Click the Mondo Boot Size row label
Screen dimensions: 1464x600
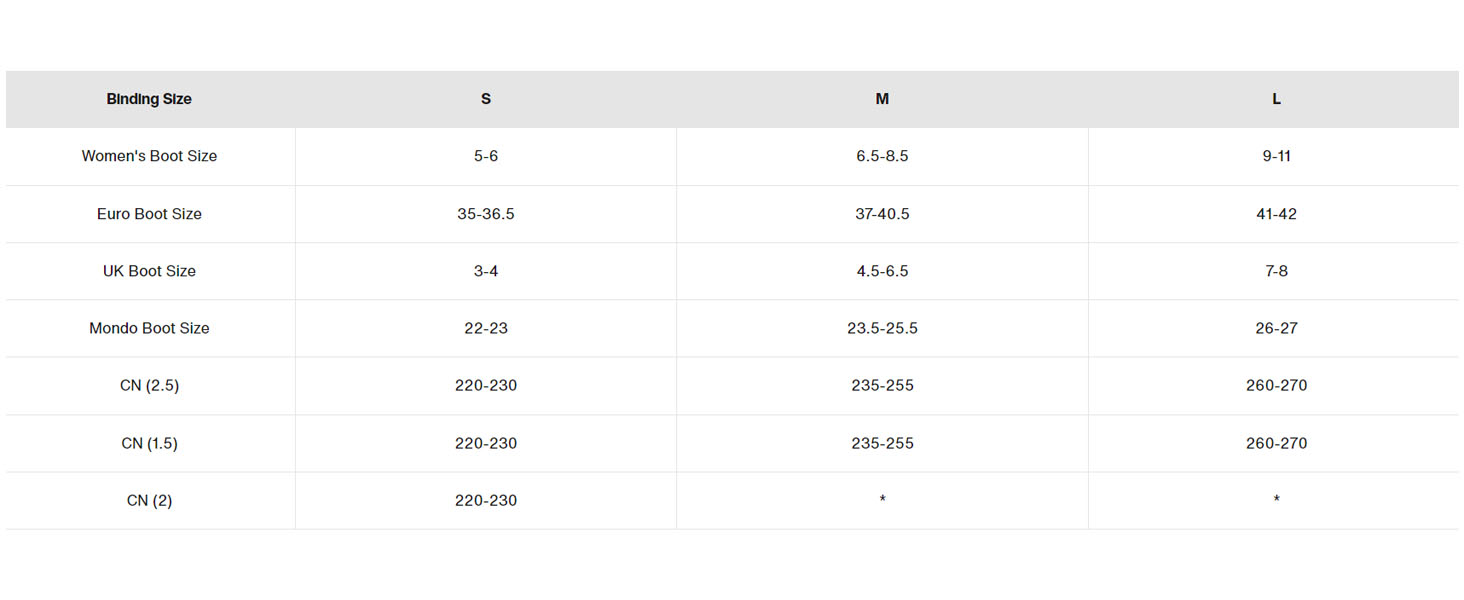click(x=149, y=328)
